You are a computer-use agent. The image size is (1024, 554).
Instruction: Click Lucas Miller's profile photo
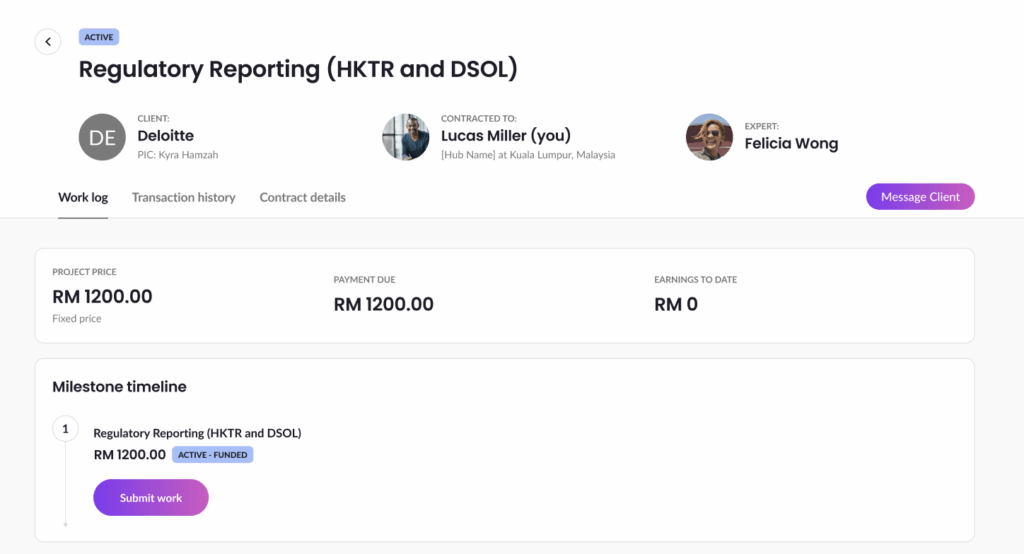pyautogui.click(x=406, y=138)
